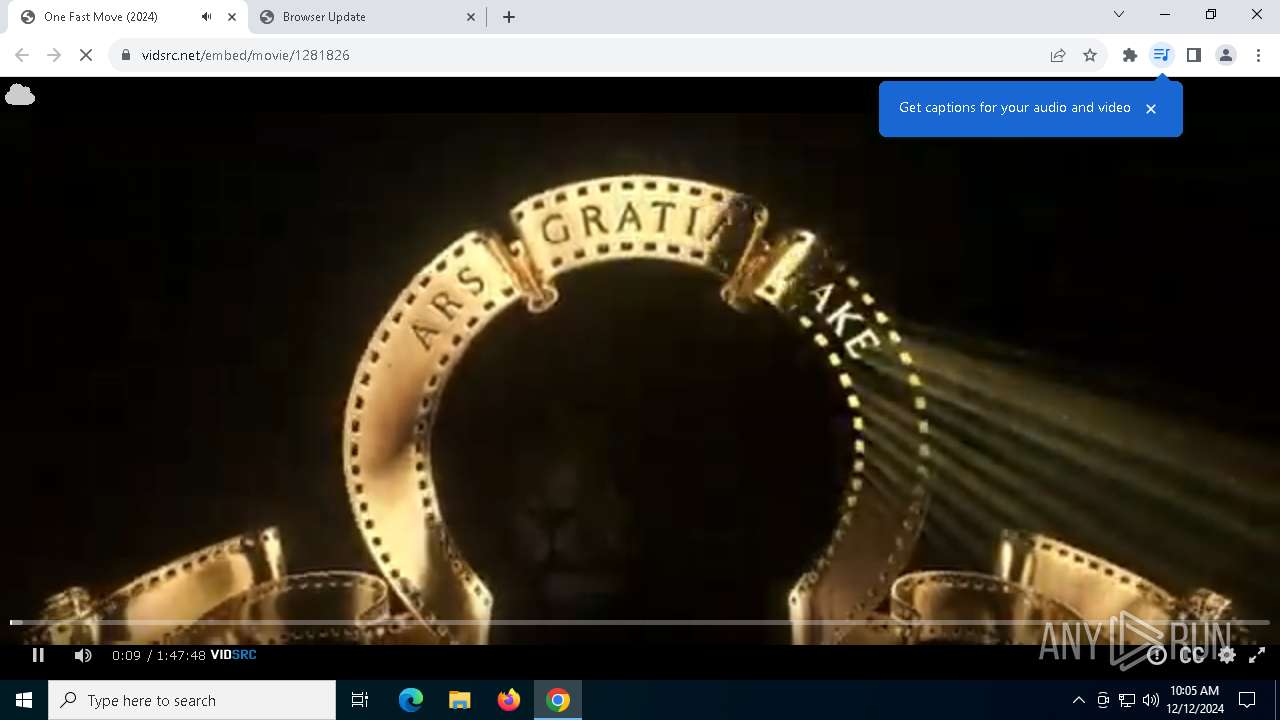Toggle closed captions CC in player
This screenshot has height=720, width=1280.
pos(1192,655)
